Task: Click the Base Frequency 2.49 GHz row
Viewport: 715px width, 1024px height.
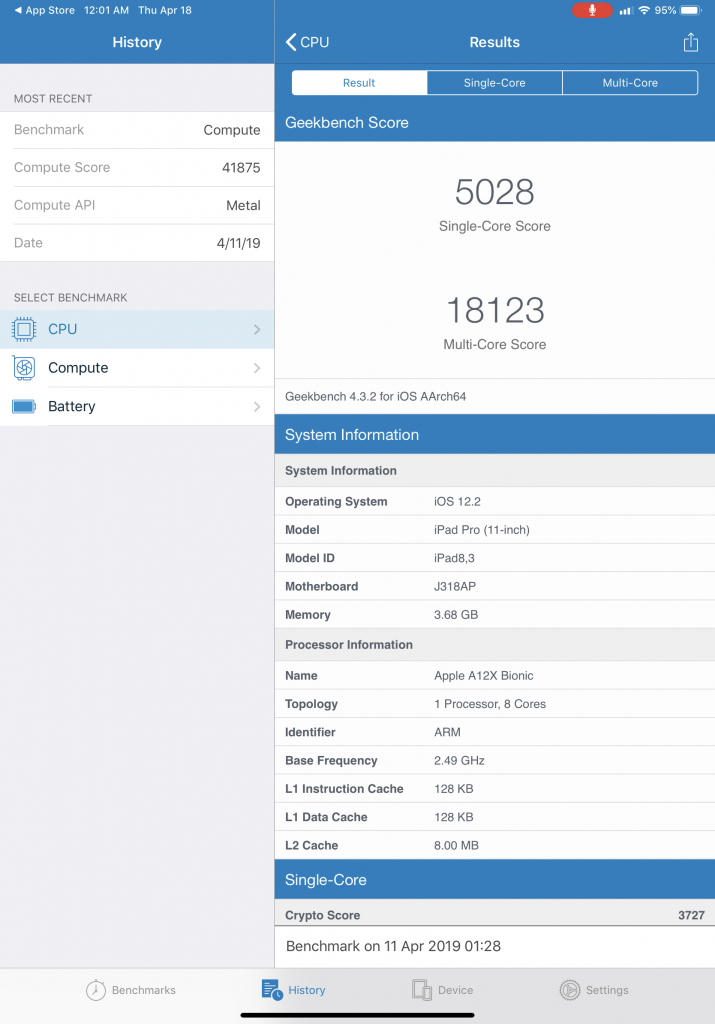Action: pyautogui.click(x=495, y=761)
